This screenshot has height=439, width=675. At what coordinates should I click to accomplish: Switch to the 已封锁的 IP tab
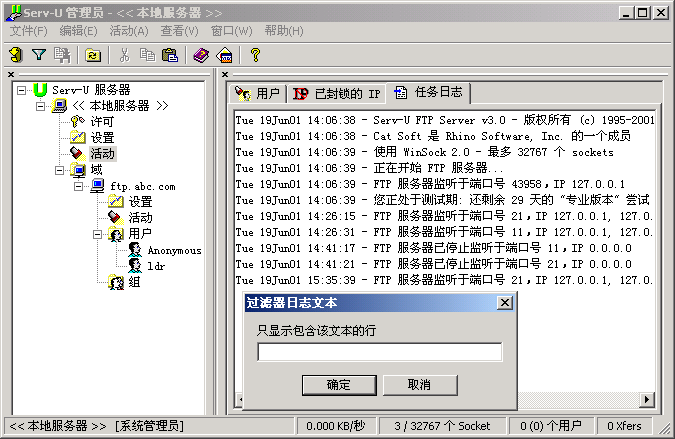tap(337, 93)
